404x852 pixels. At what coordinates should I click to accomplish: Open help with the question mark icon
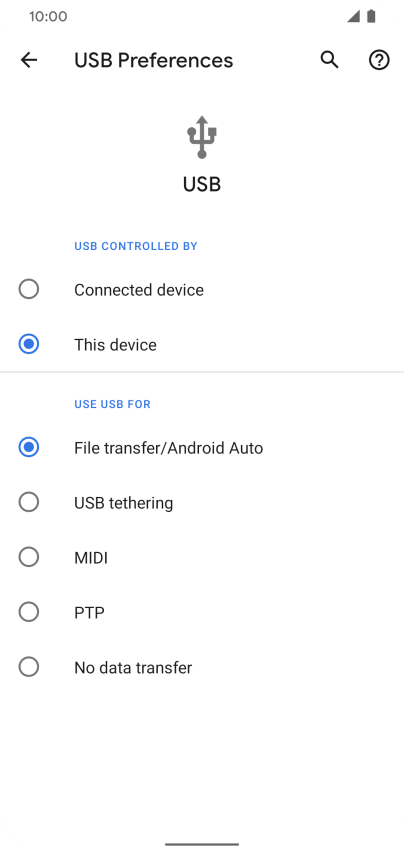click(x=379, y=60)
